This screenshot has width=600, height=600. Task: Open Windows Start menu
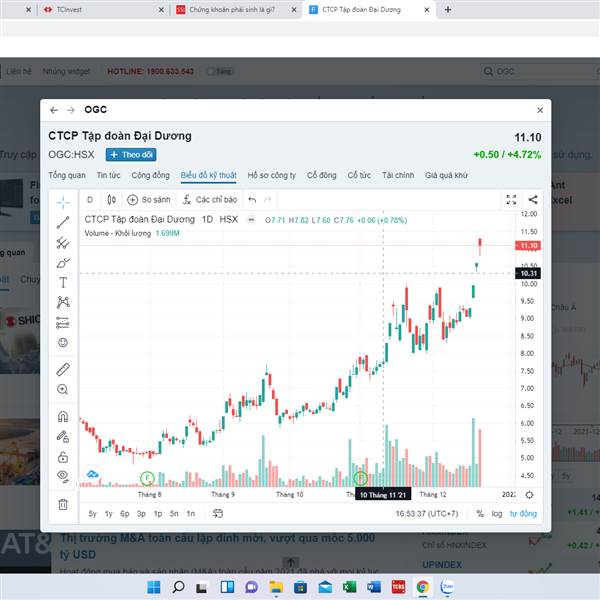pos(154,587)
